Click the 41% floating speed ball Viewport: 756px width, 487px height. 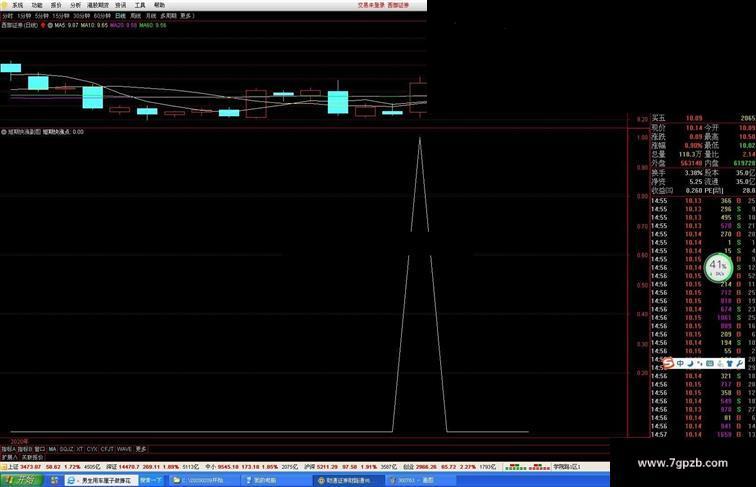[x=718, y=267]
